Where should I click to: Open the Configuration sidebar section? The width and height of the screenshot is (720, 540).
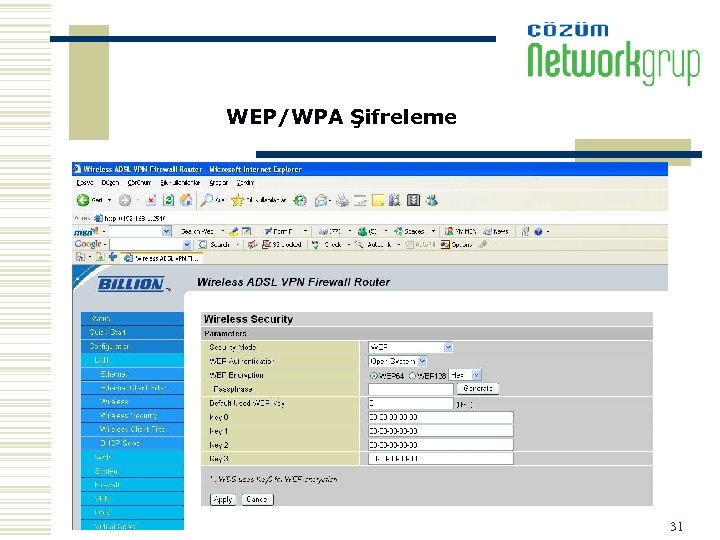click(132, 346)
